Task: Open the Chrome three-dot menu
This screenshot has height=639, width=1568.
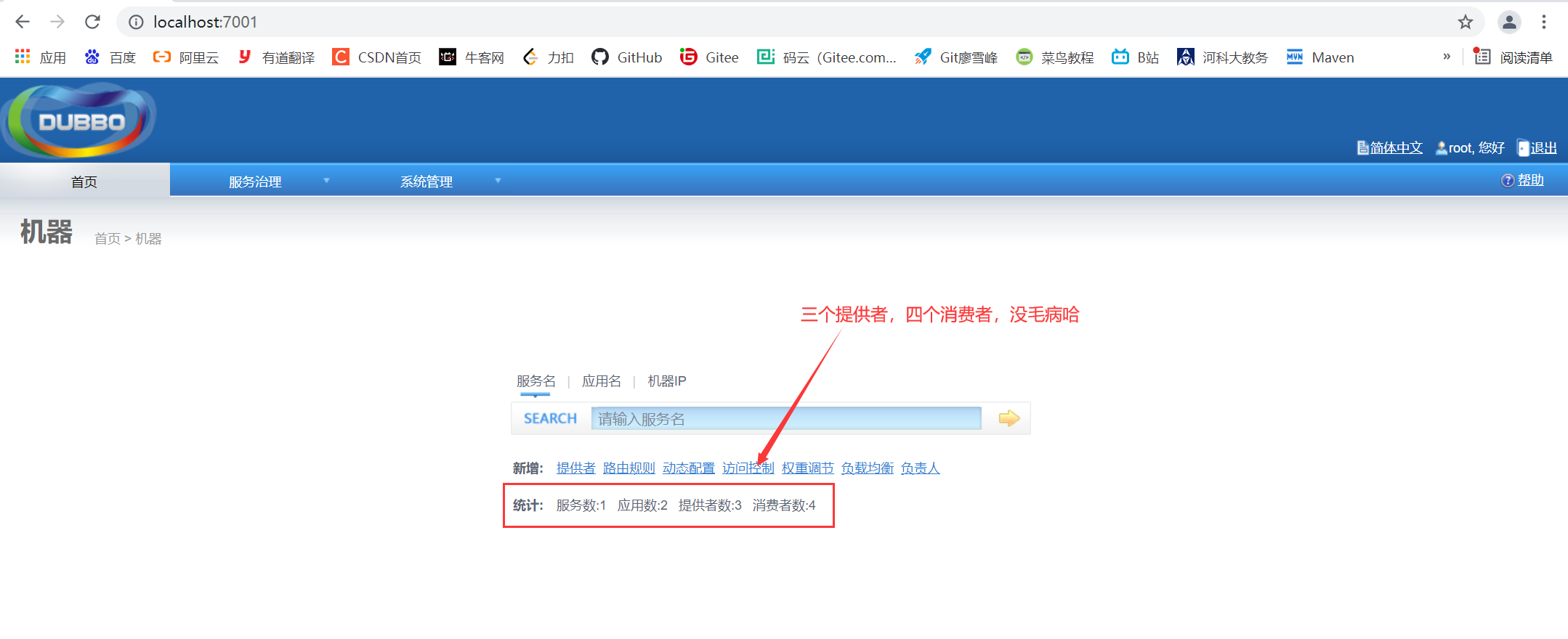Action: click(1544, 22)
